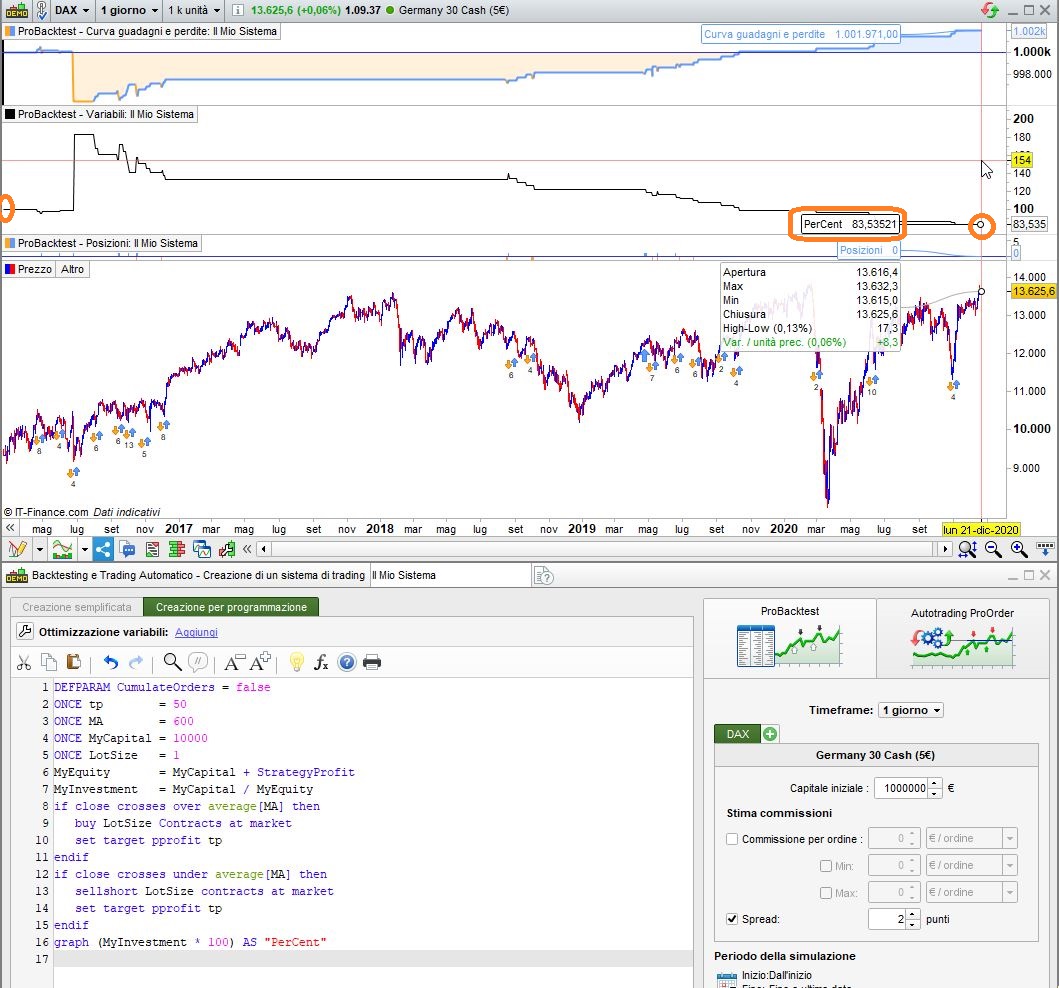
Task: Click the green plus to add instrument
Action: 770,733
